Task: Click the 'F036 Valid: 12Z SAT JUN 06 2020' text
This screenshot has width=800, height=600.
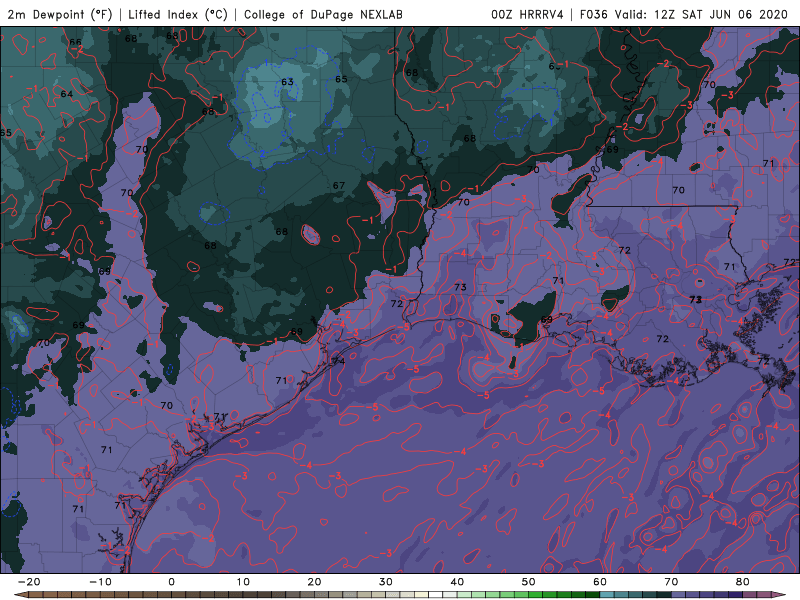Action: point(684,14)
